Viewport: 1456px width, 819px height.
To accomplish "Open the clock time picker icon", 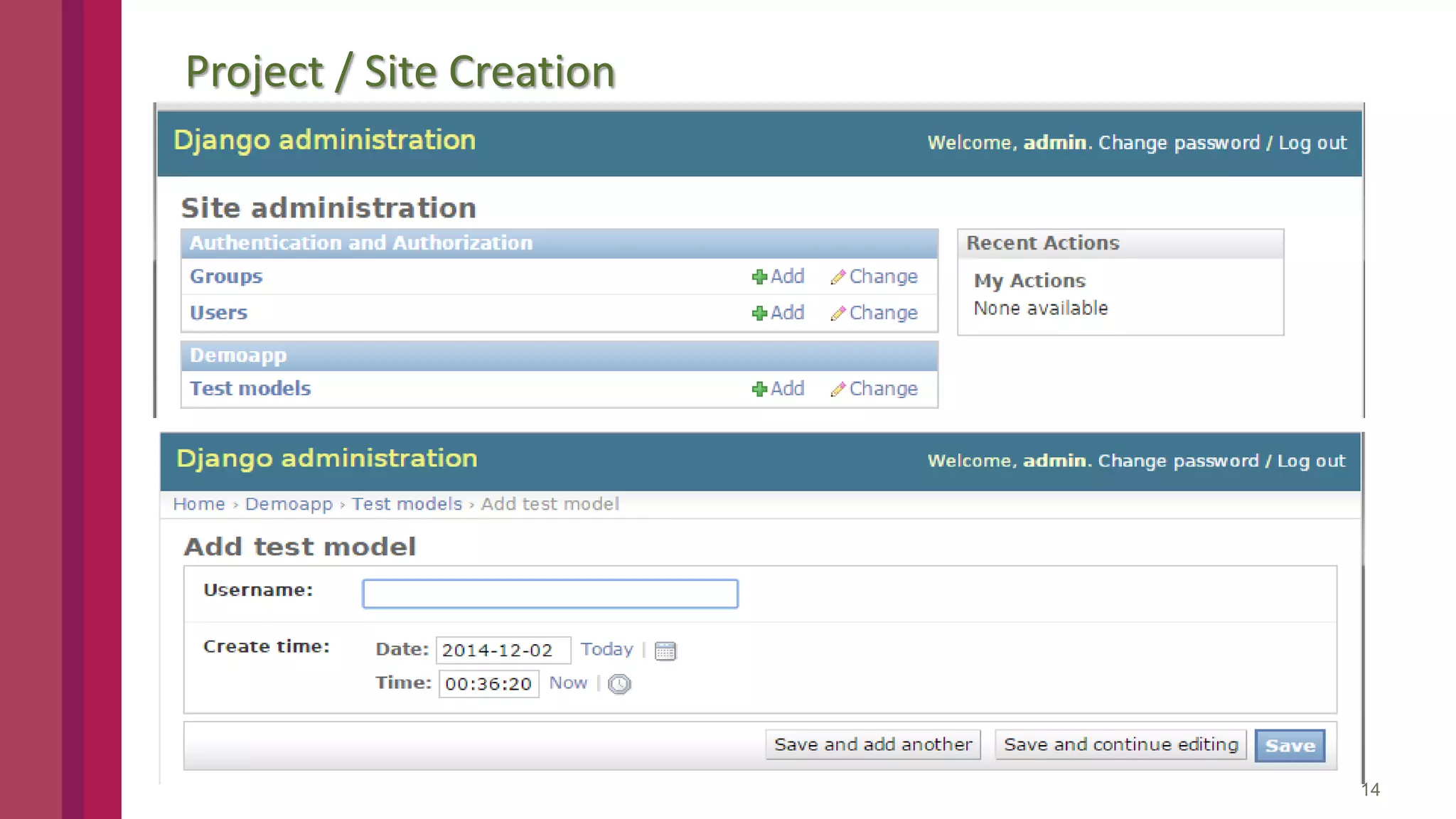I will [619, 684].
